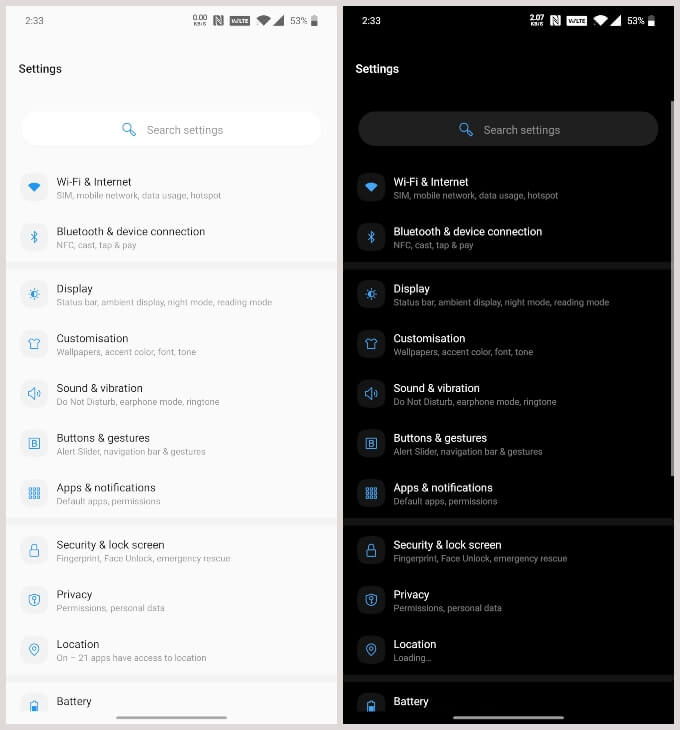Open Display settings in dark theme

tap(508, 295)
